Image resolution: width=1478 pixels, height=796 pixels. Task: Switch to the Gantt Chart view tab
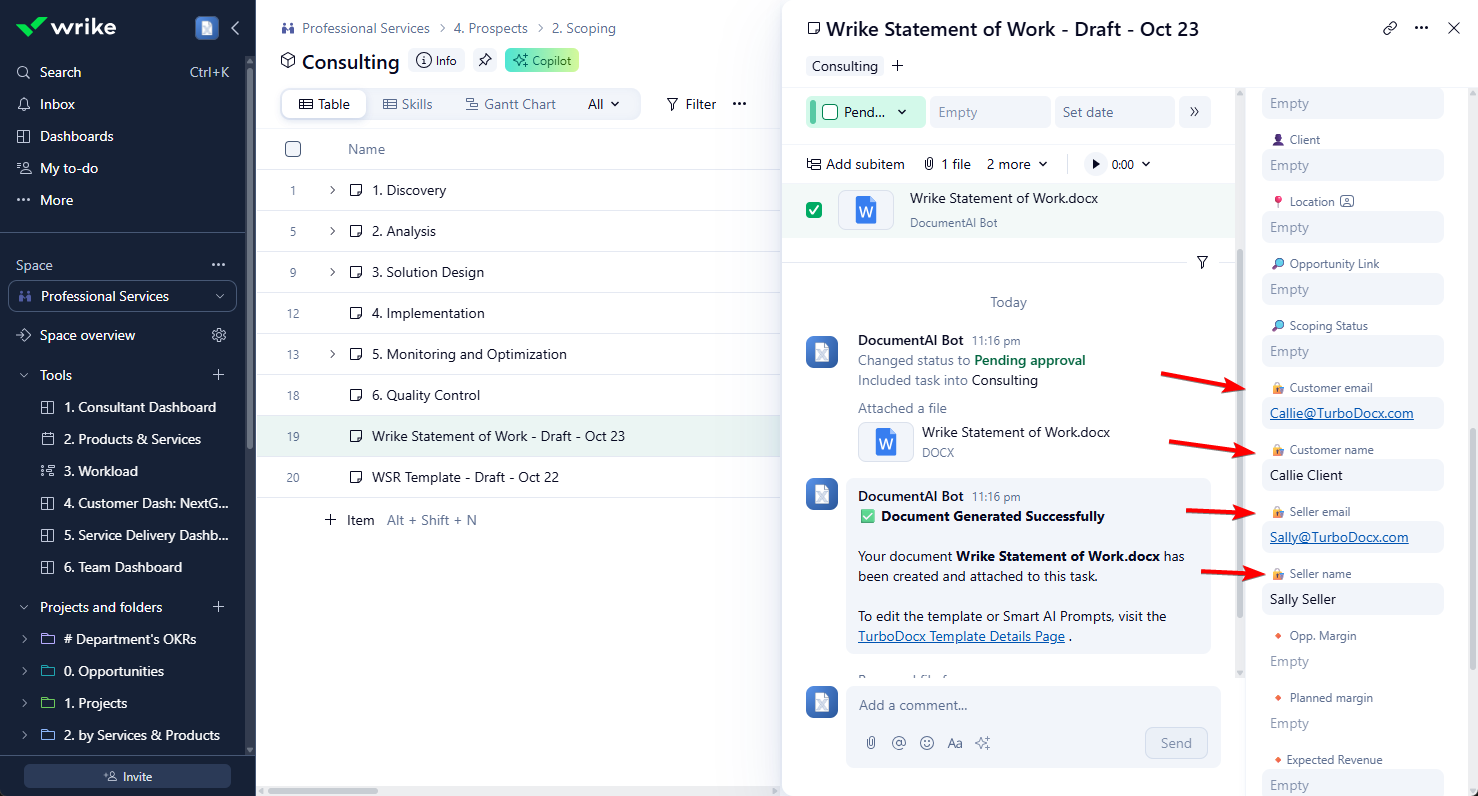coord(510,104)
